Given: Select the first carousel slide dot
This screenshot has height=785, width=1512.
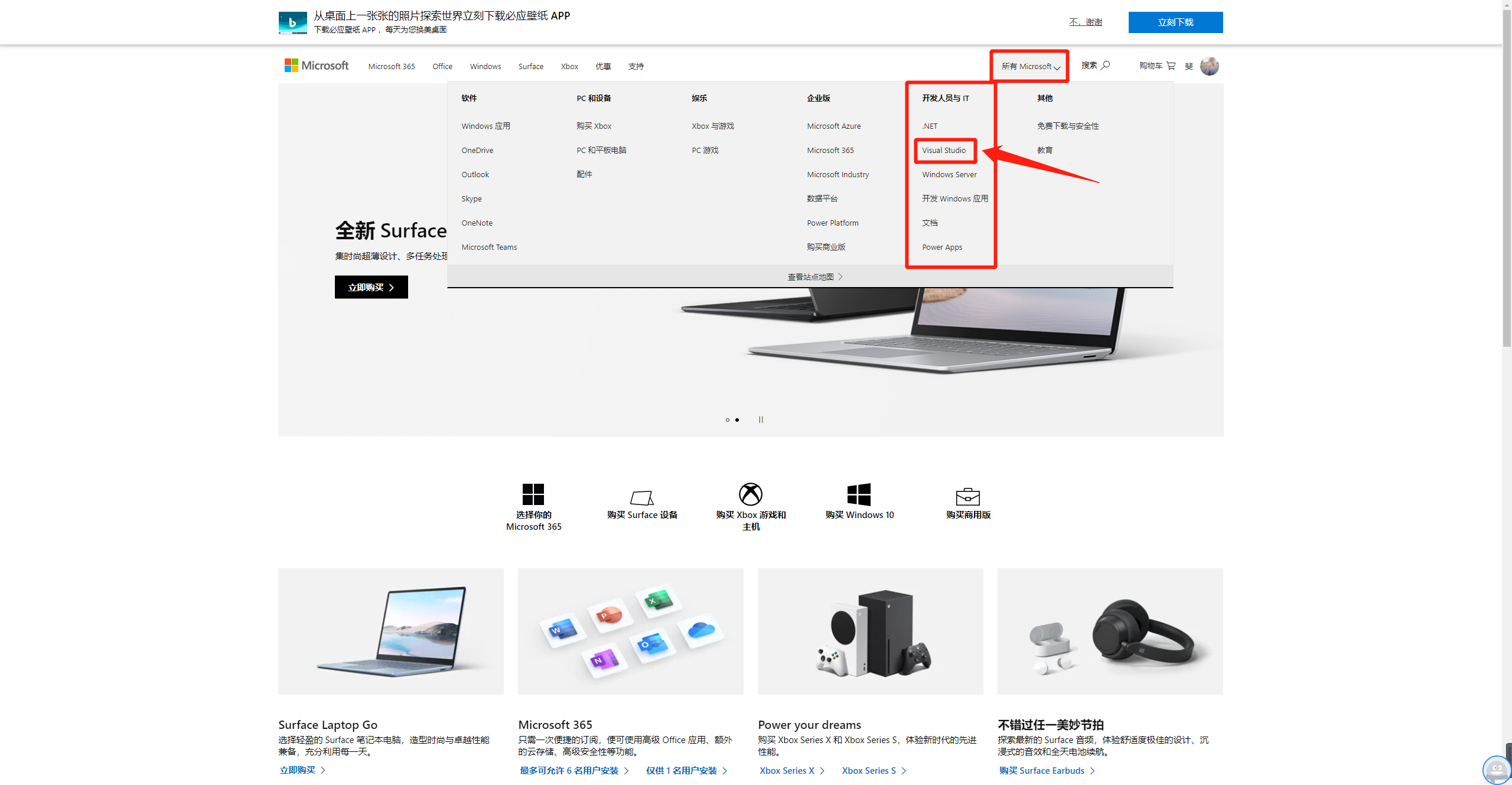Looking at the screenshot, I should tap(728, 420).
